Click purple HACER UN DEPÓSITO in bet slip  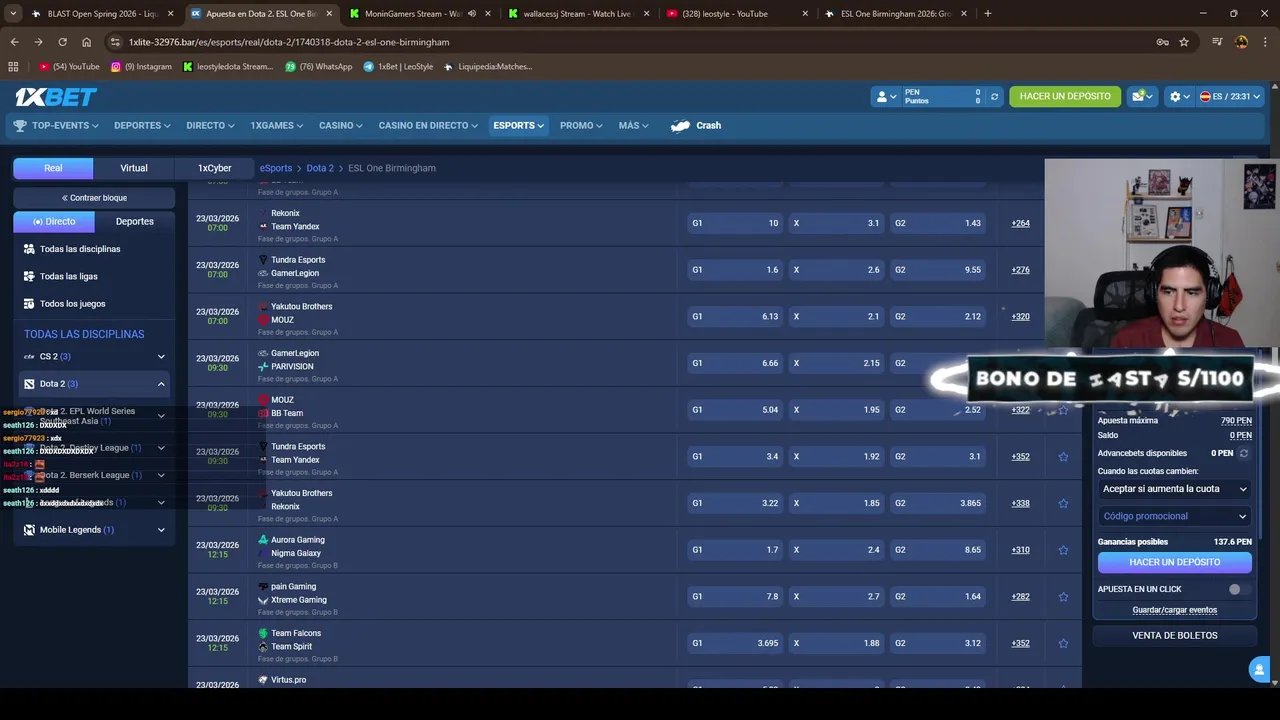pos(1175,562)
